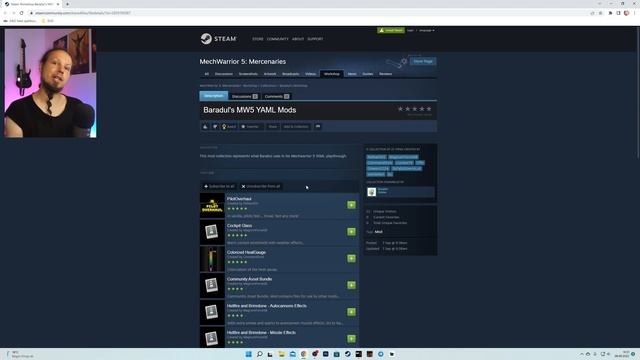Screen dimensions: 640x360
Task: Click the collection five-star rating
Action: coord(414,109)
